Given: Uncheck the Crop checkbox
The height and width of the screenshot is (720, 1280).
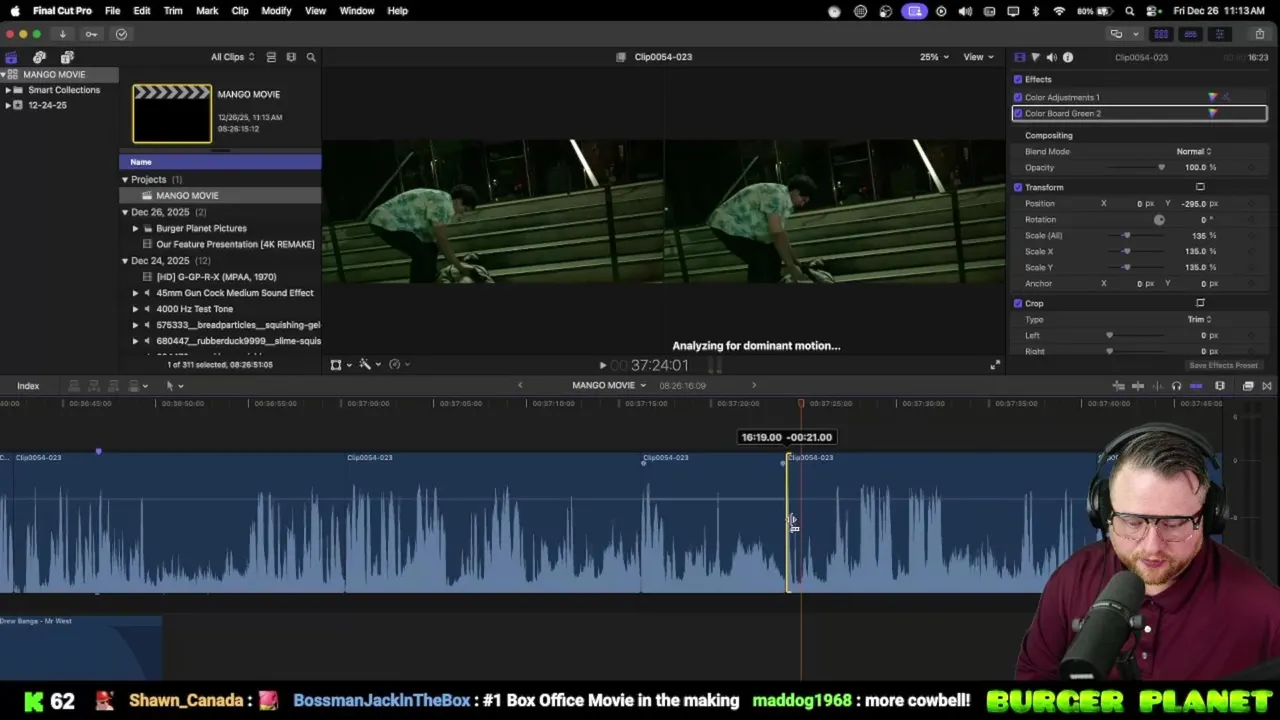Looking at the screenshot, I should (1018, 303).
